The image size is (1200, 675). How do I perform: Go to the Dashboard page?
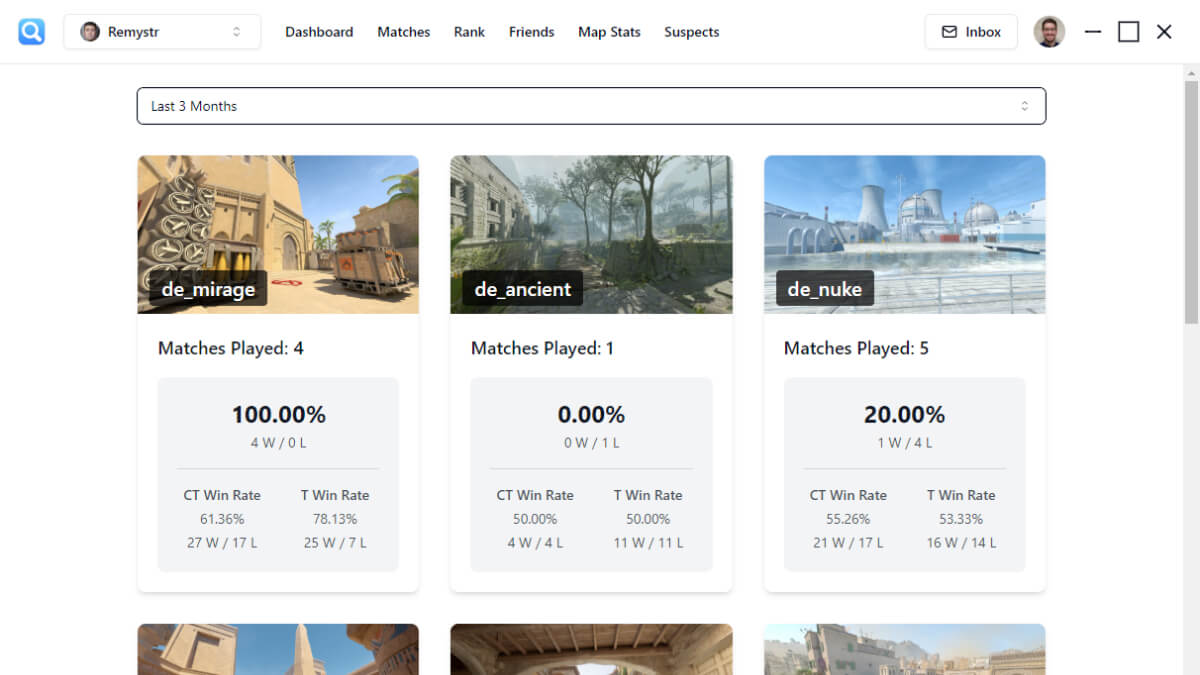(319, 32)
